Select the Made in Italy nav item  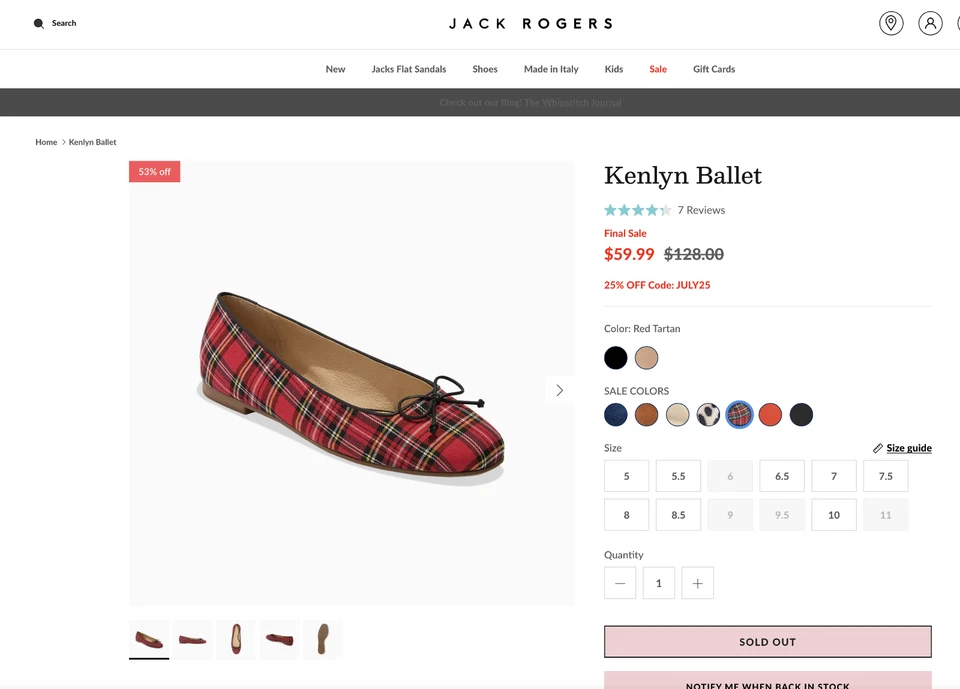coord(551,69)
